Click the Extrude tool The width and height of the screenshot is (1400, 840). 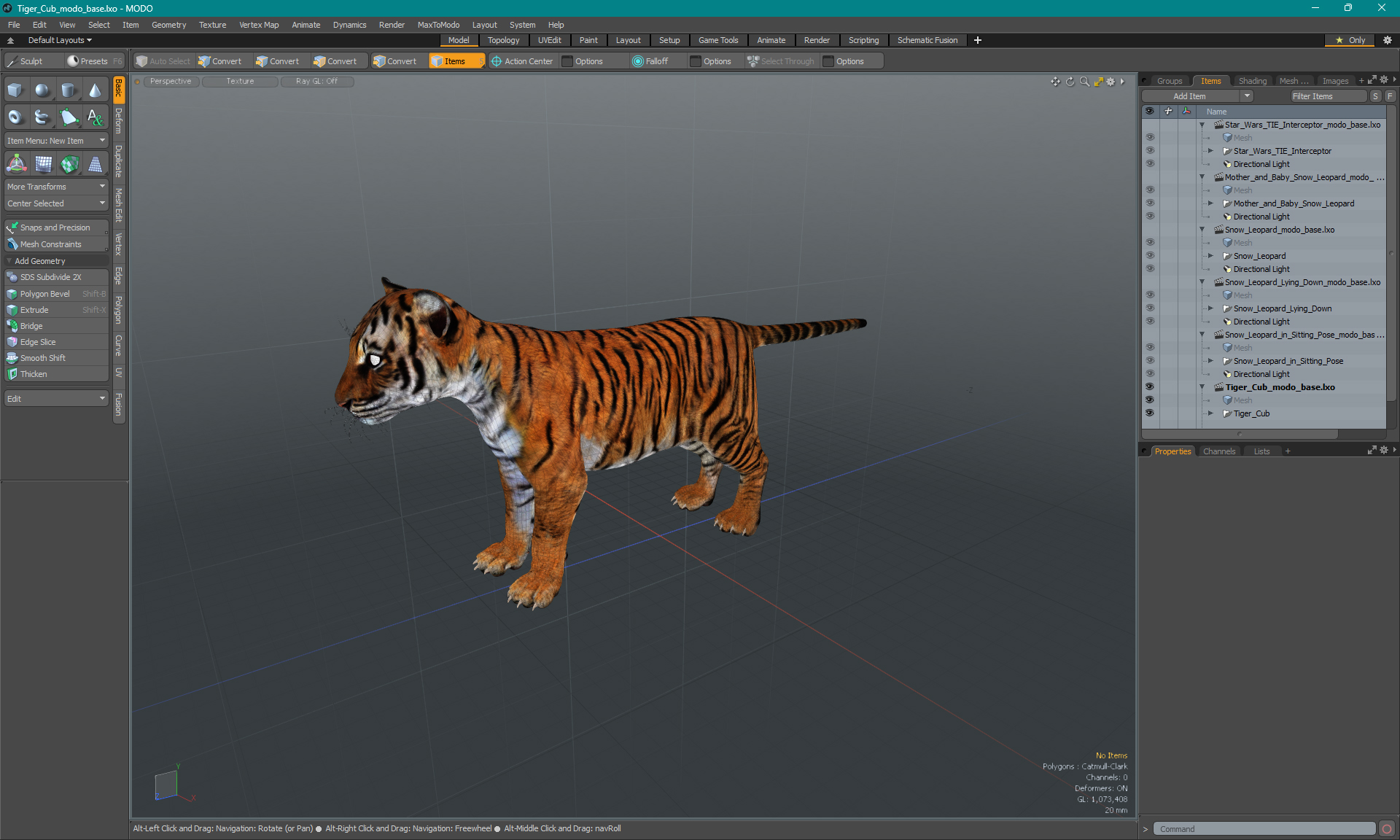pyautogui.click(x=57, y=310)
